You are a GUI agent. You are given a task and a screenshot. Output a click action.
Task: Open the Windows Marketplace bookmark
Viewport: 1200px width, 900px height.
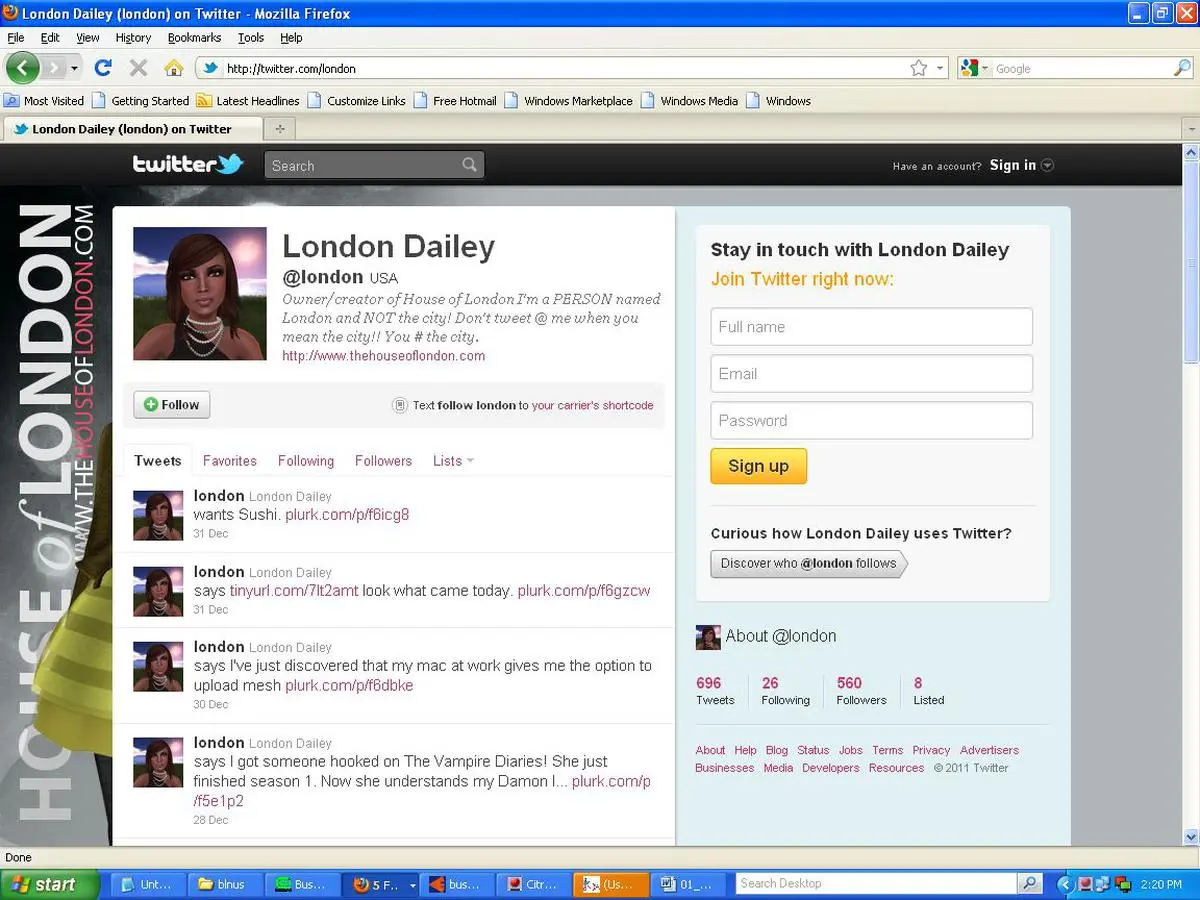click(x=569, y=101)
